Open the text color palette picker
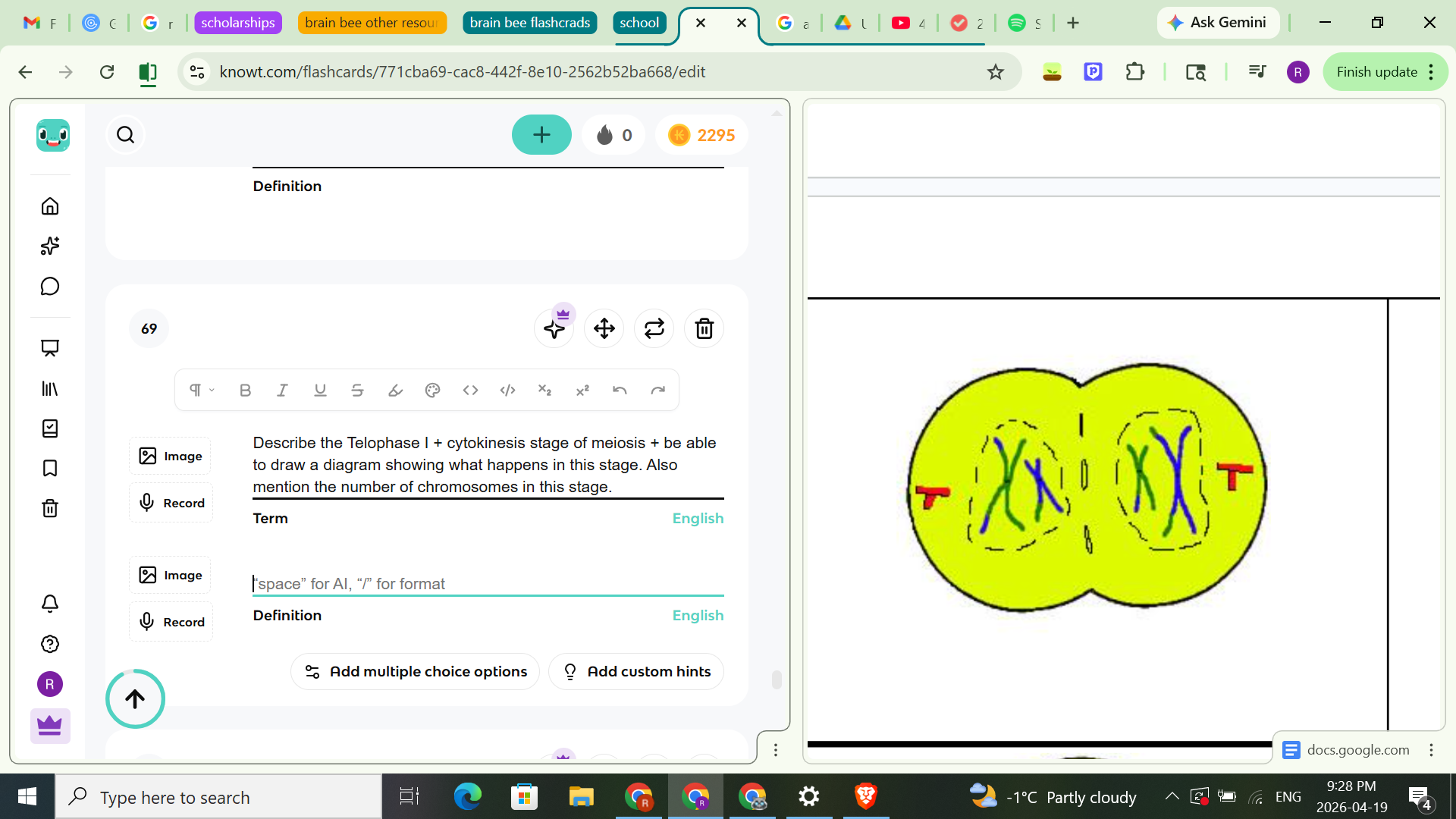The image size is (1456, 819). click(x=432, y=390)
